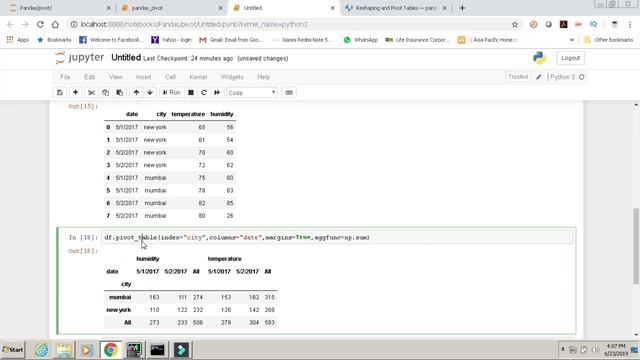Restart the kernel with the circular arrow
640x360 pixels.
pyautogui.click(x=204, y=93)
